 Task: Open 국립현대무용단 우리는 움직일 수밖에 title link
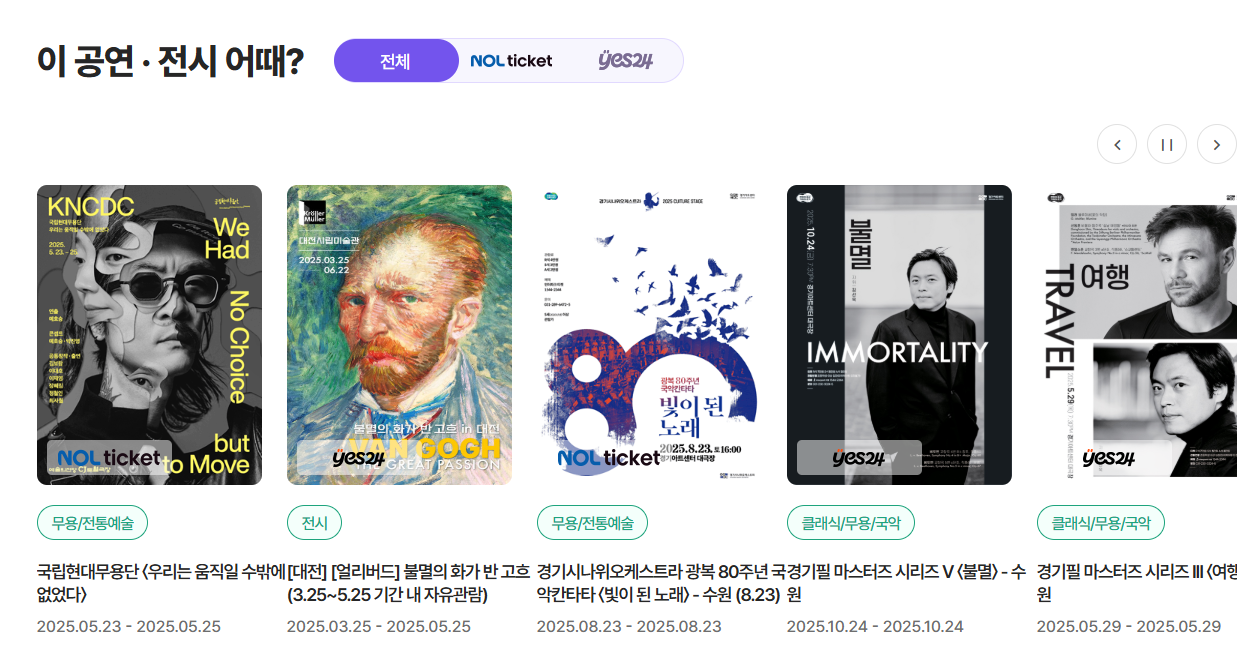click(x=162, y=583)
